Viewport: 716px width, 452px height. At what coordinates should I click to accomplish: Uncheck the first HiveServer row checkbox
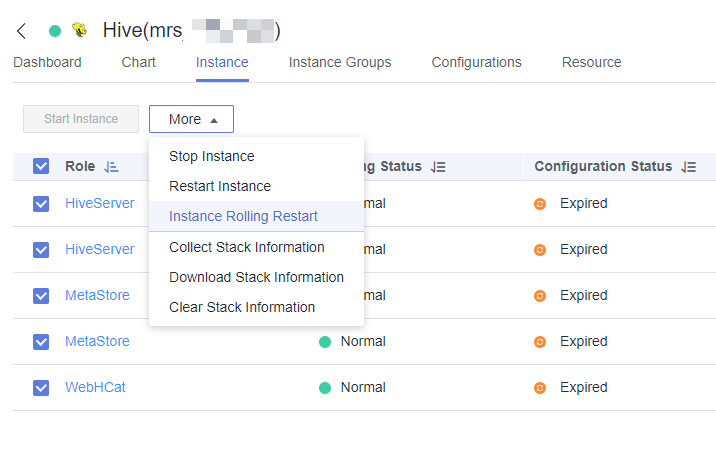pos(41,204)
